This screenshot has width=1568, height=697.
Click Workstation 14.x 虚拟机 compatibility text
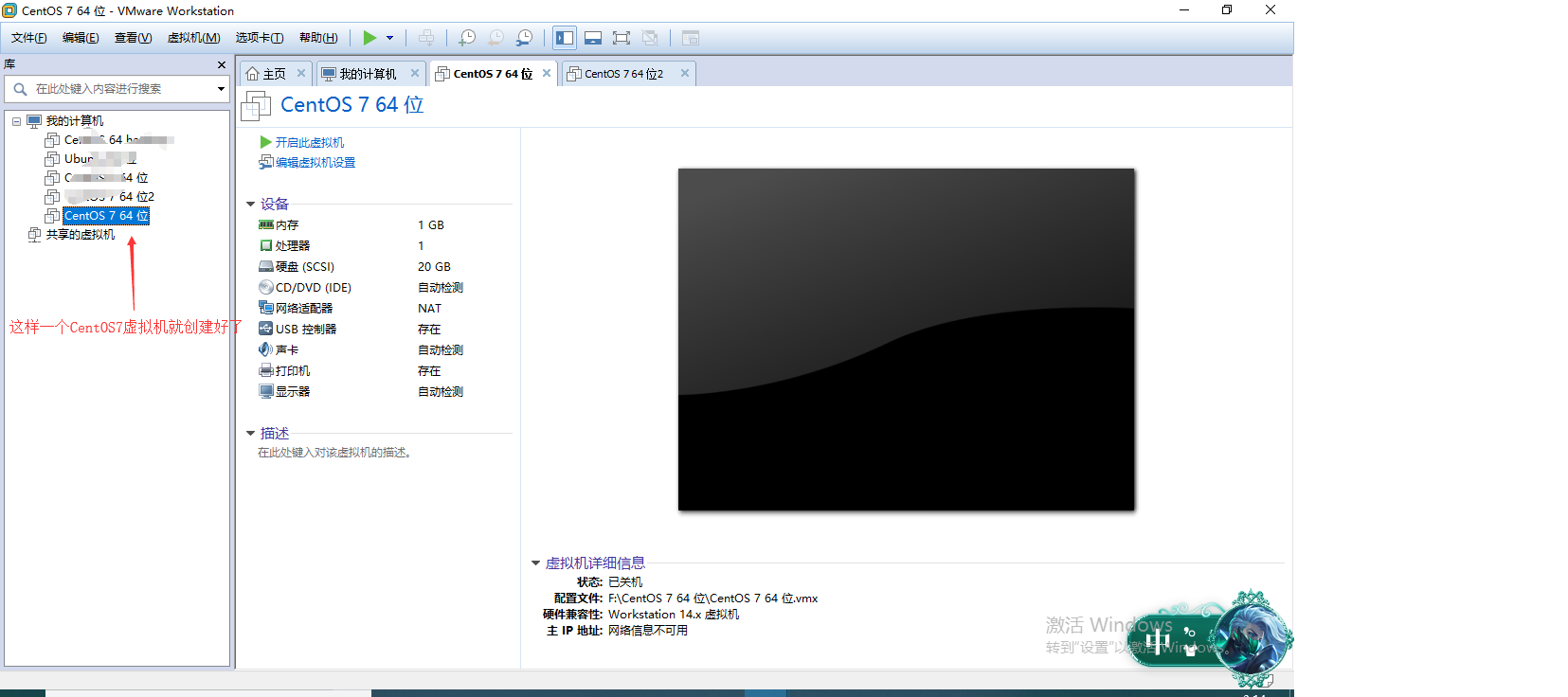pos(674,615)
